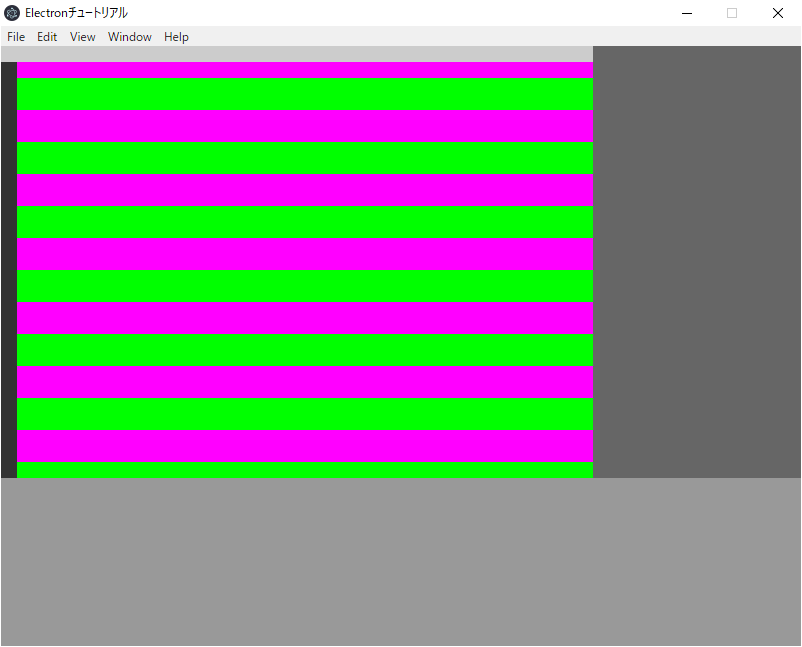Select the first green stripe
Image resolution: width=802 pixels, height=647 pixels.
[x=300, y=93]
